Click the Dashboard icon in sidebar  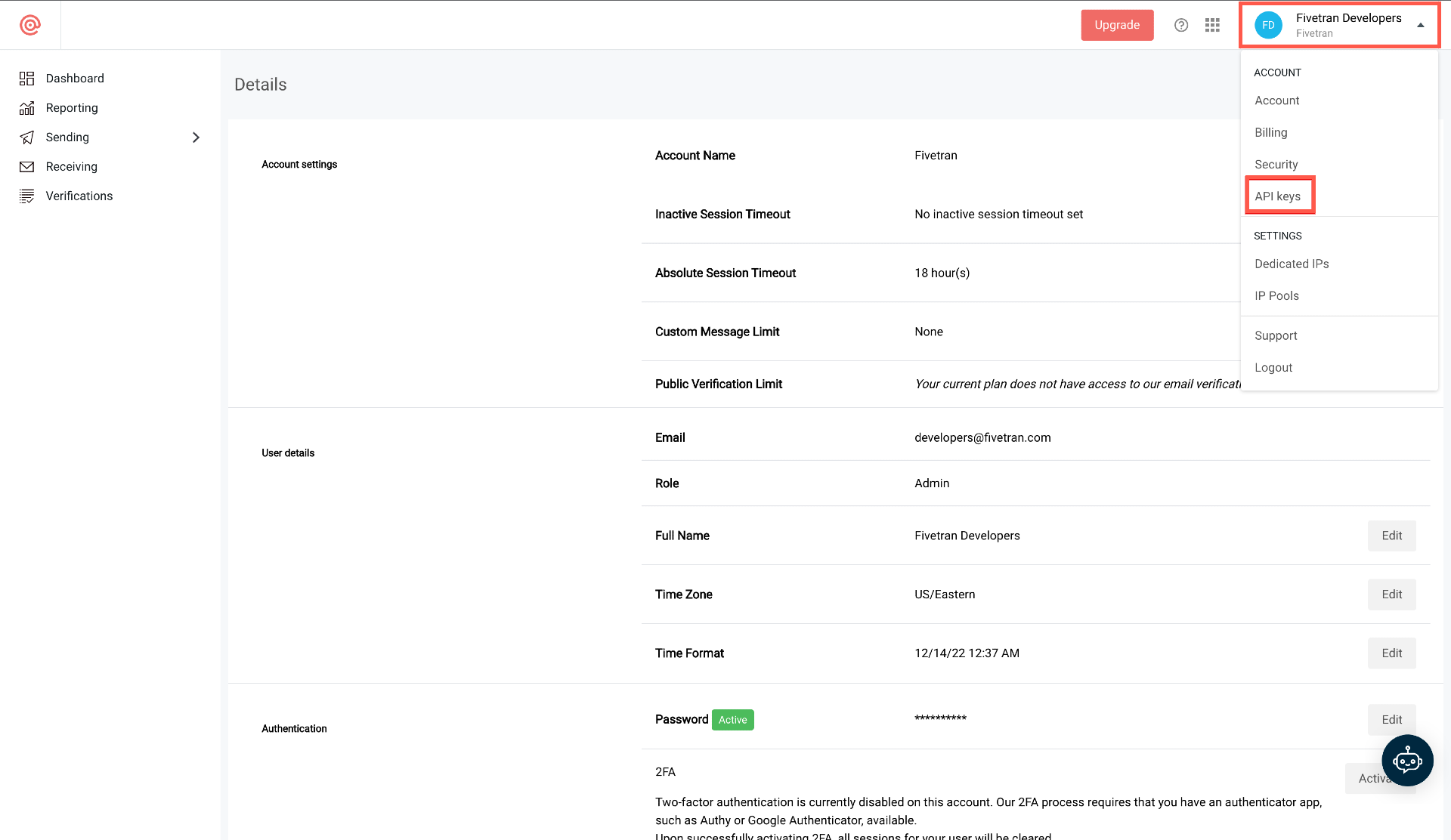coord(27,78)
